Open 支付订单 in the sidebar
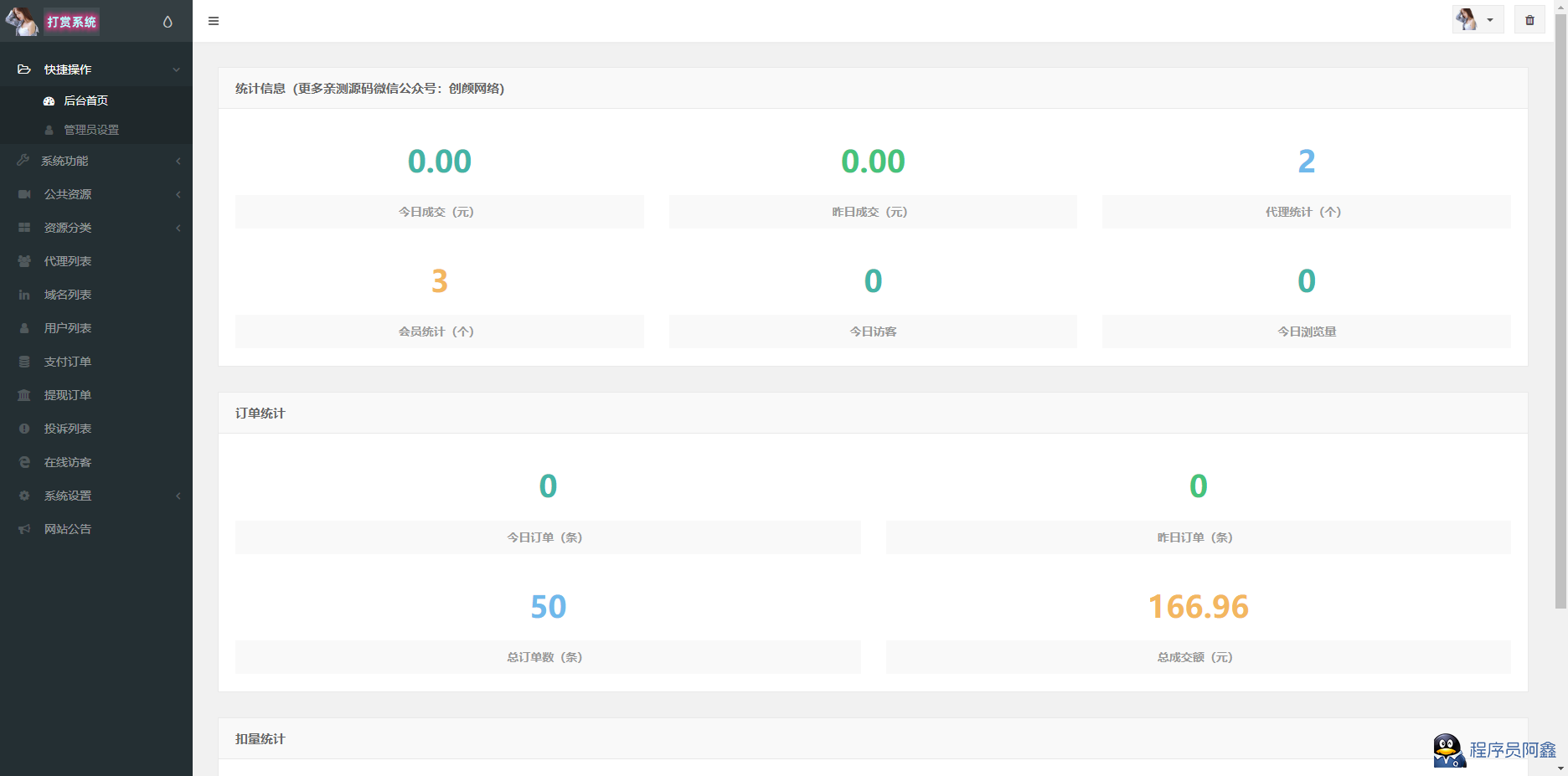The height and width of the screenshot is (776, 1568). [x=68, y=362]
